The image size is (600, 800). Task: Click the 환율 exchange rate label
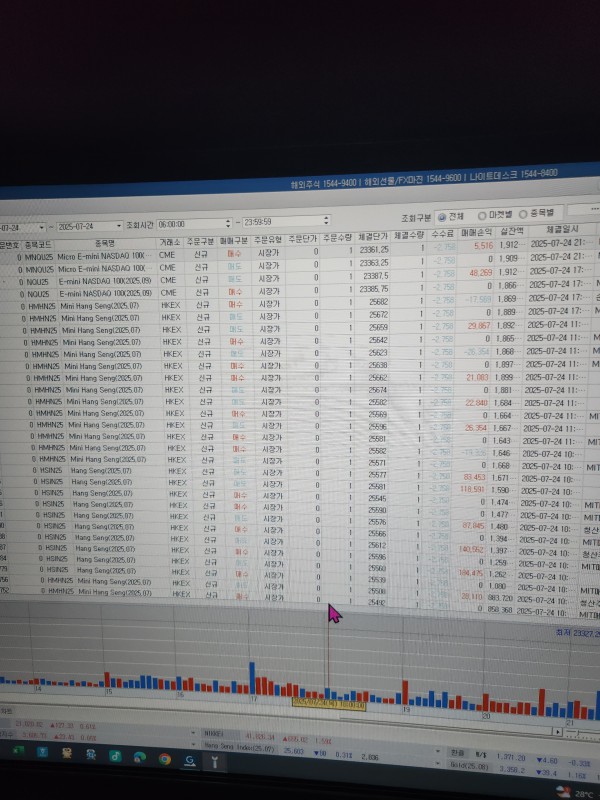point(457,753)
